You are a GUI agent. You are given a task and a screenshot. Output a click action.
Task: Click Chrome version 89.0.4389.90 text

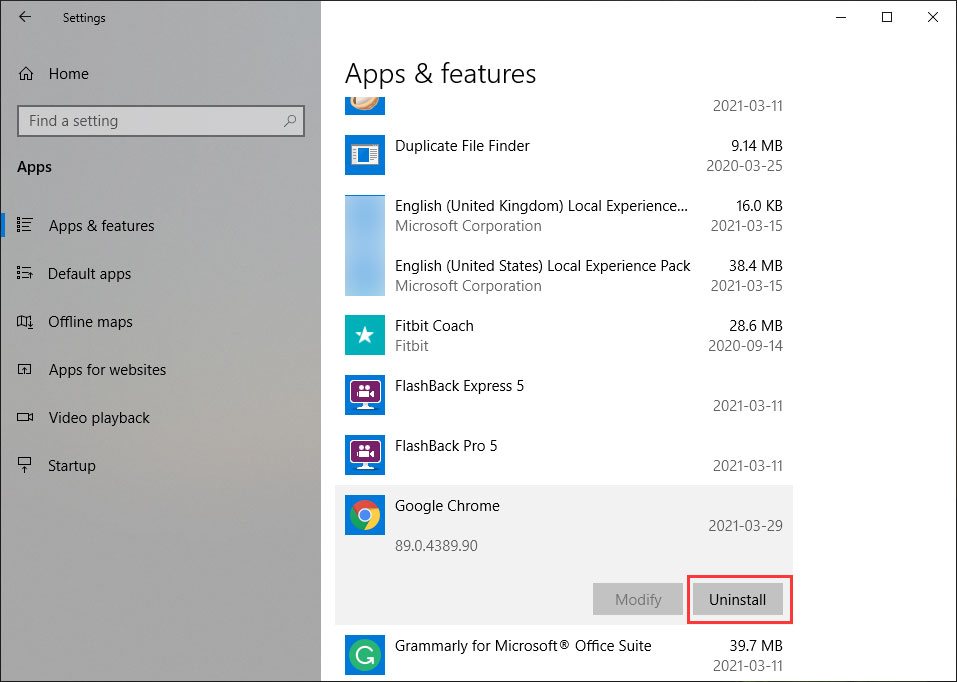tap(436, 546)
